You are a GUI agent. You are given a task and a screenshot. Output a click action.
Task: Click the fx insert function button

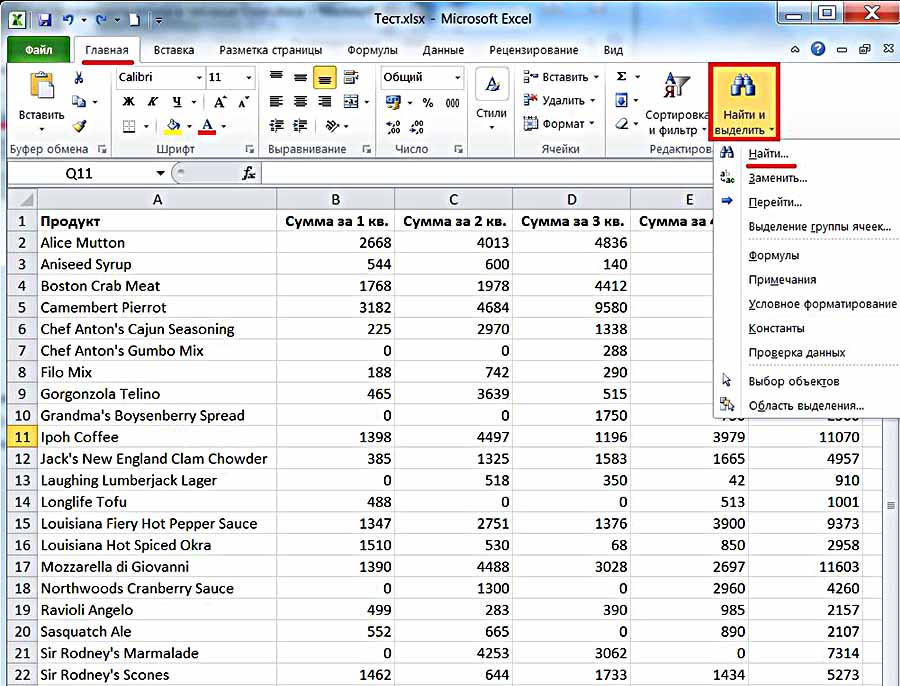[x=249, y=173]
